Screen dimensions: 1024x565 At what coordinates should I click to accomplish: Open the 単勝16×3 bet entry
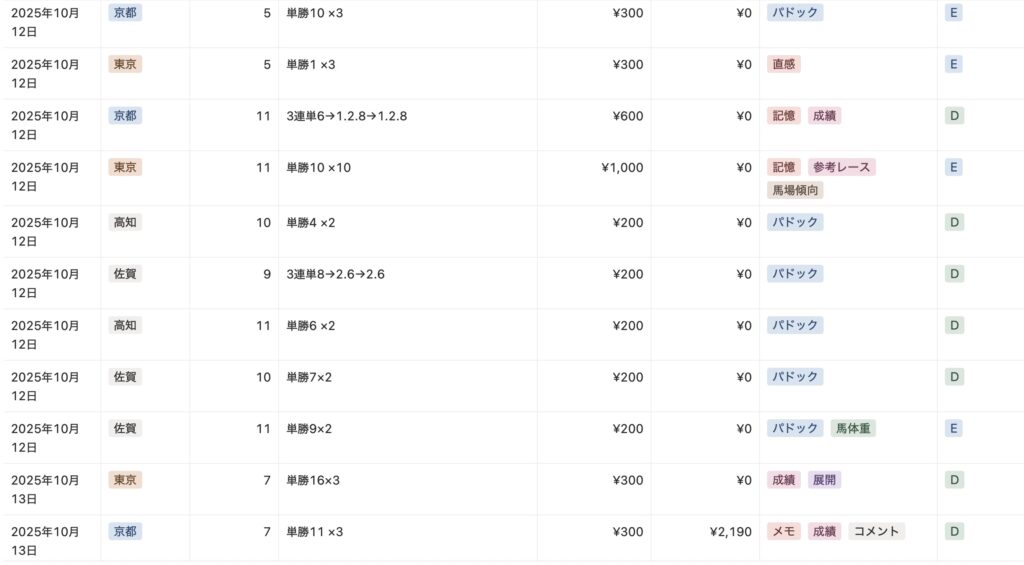313,480
